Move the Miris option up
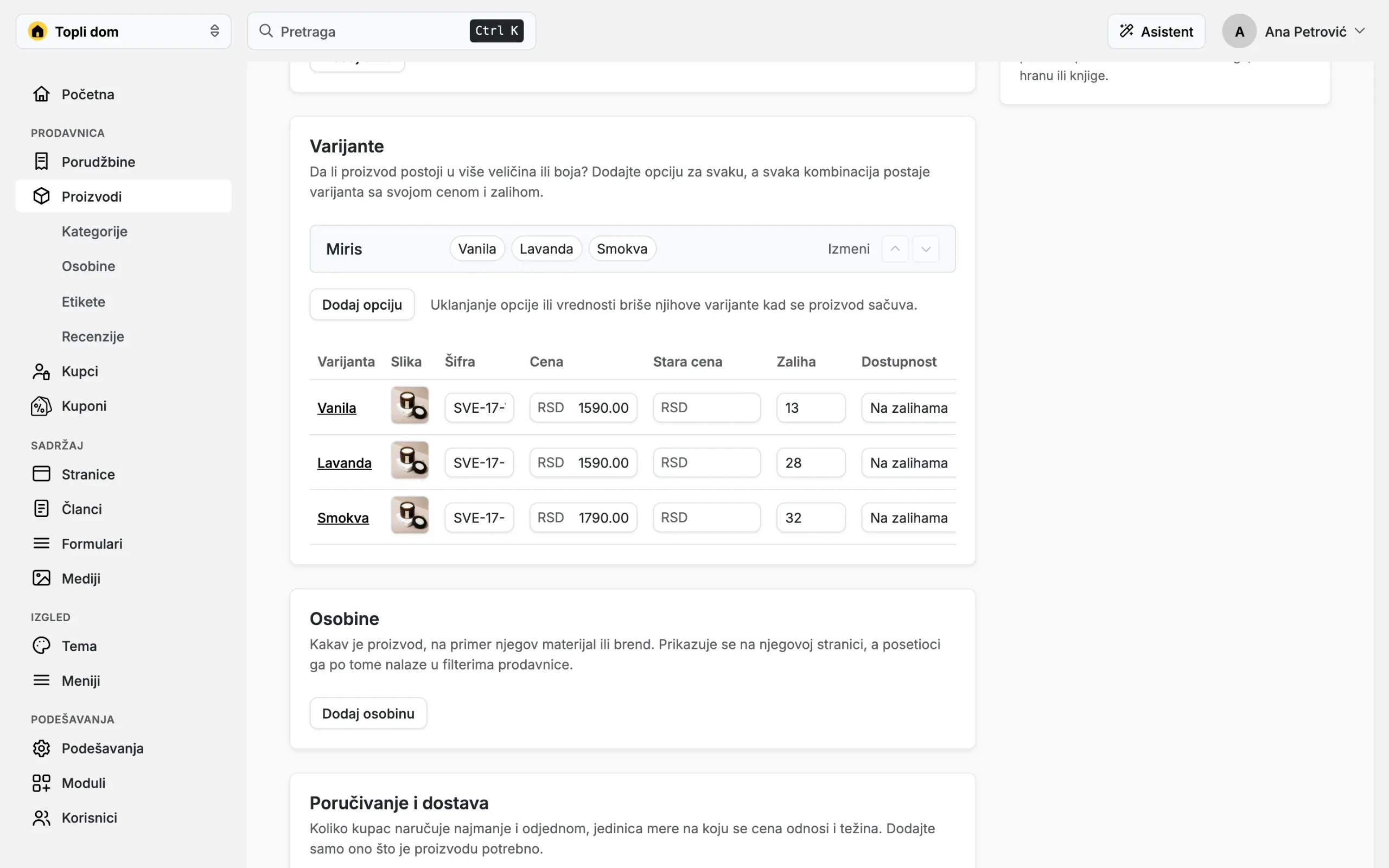Screen dimensions: 1389x868 895,248
